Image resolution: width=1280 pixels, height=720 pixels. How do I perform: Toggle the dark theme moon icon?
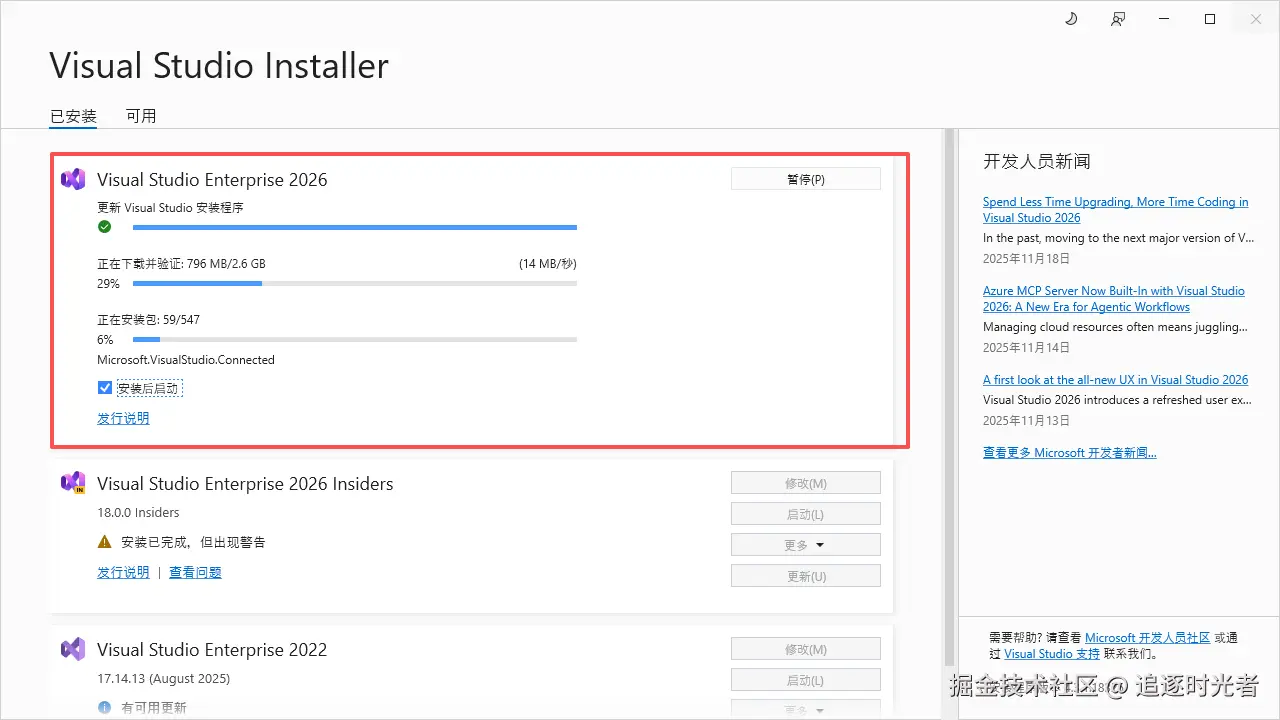tap(1071, 19)
